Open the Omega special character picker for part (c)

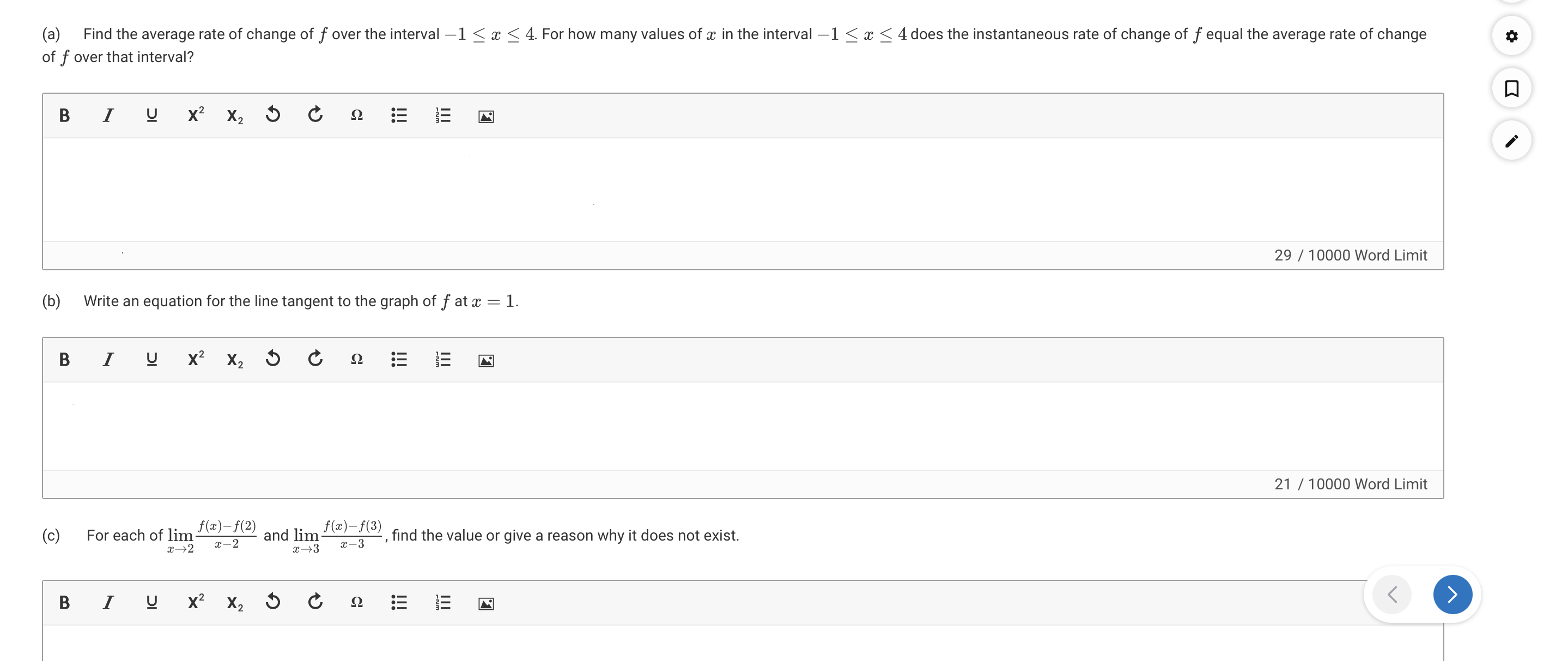coord(357,602)
